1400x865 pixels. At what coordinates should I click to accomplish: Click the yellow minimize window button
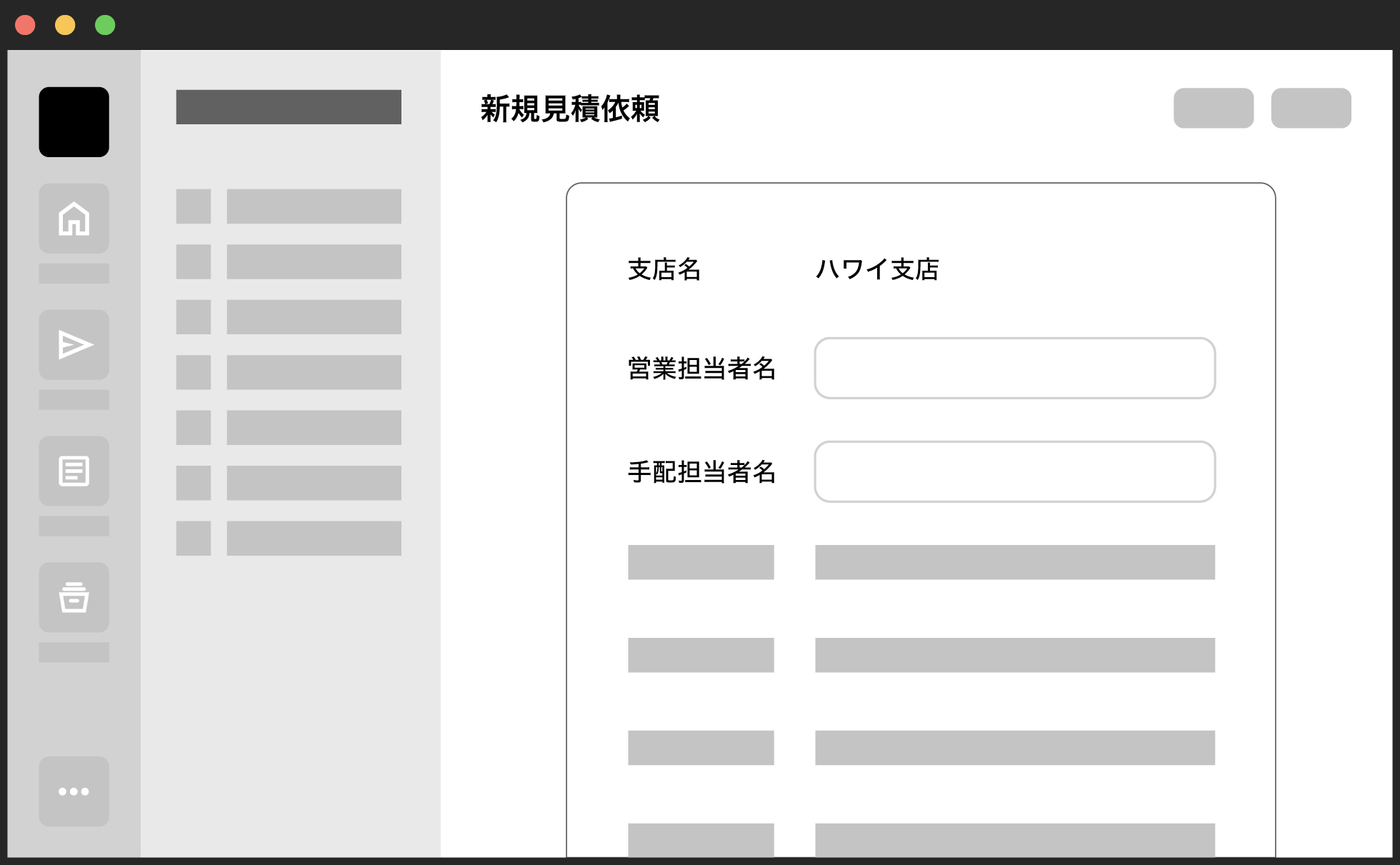coord(65,25)
